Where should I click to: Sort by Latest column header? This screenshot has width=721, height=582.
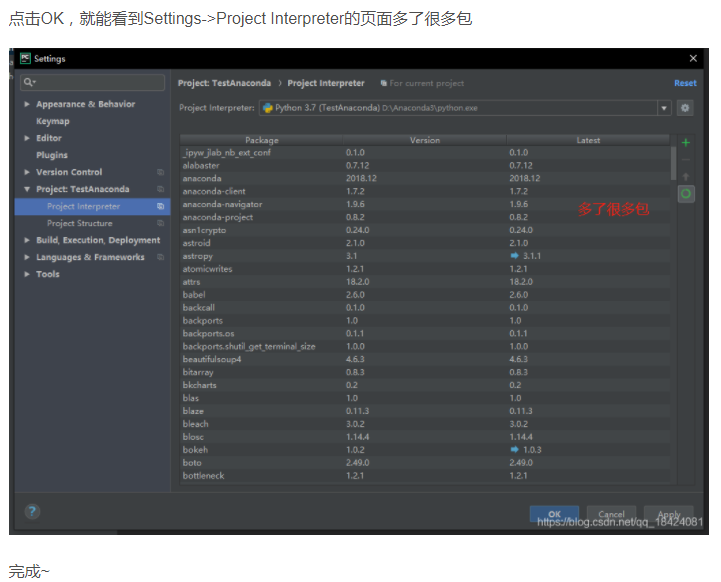click(588, 140)
